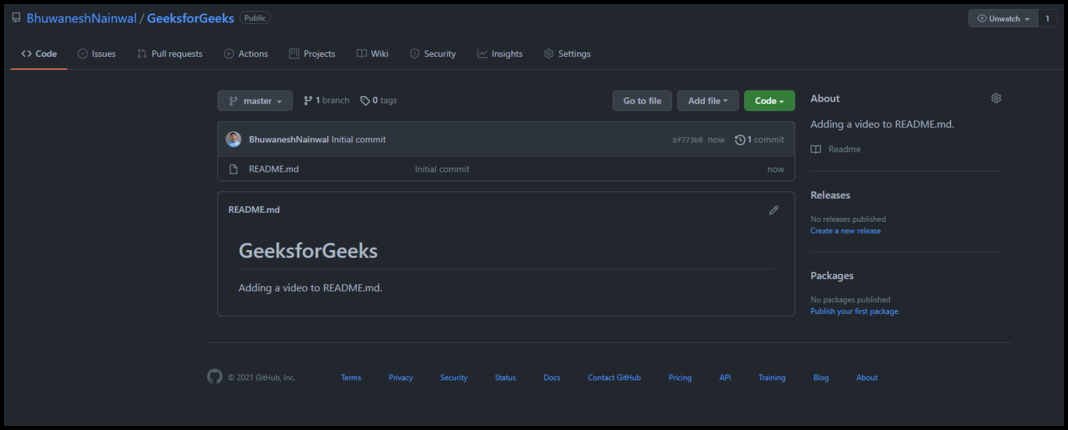Go to the Settings tab

(567, 54)
